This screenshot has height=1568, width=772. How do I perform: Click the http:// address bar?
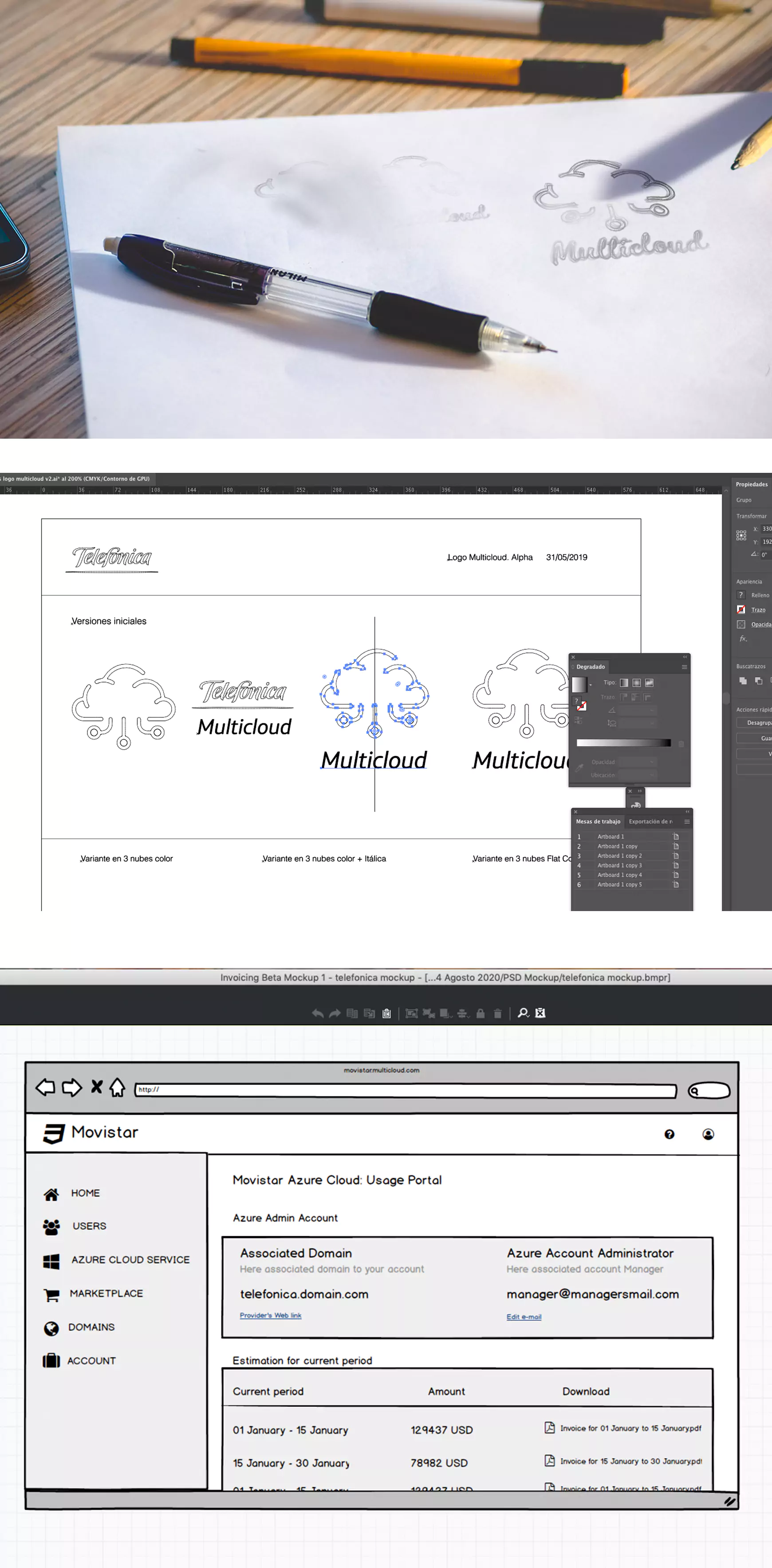[x=406, y=1091]
